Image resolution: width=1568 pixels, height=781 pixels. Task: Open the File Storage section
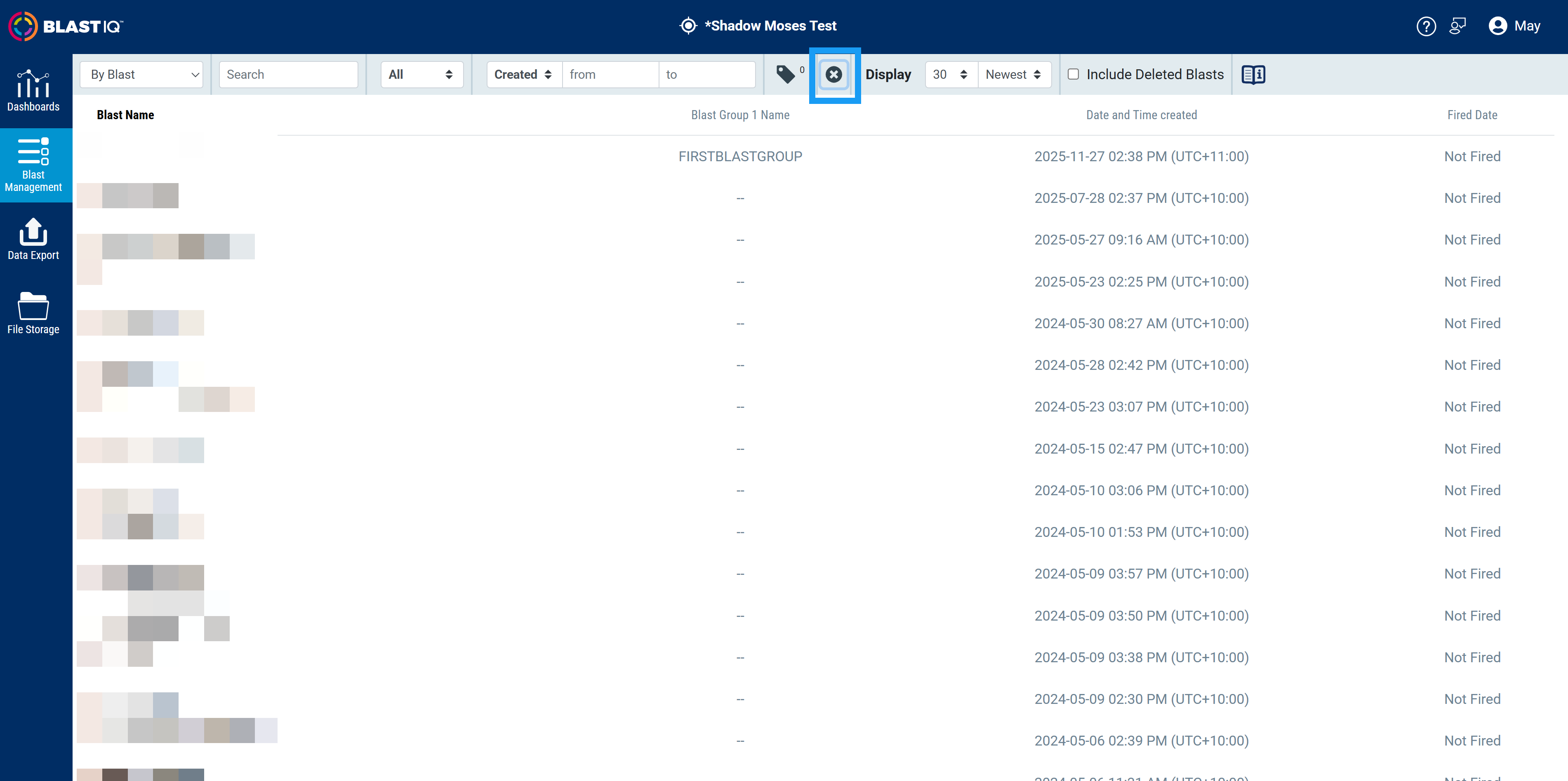click(x=33, y=313)
